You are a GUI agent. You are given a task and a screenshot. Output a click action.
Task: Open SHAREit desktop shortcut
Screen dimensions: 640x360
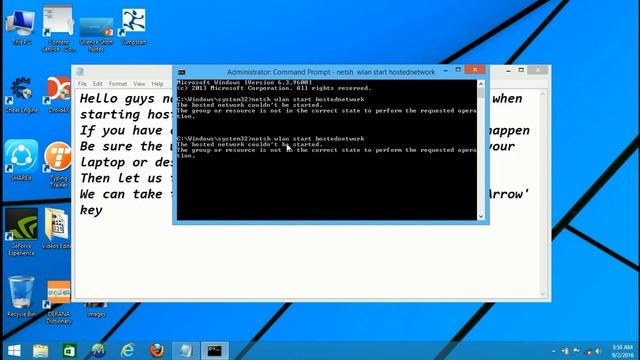21,160
